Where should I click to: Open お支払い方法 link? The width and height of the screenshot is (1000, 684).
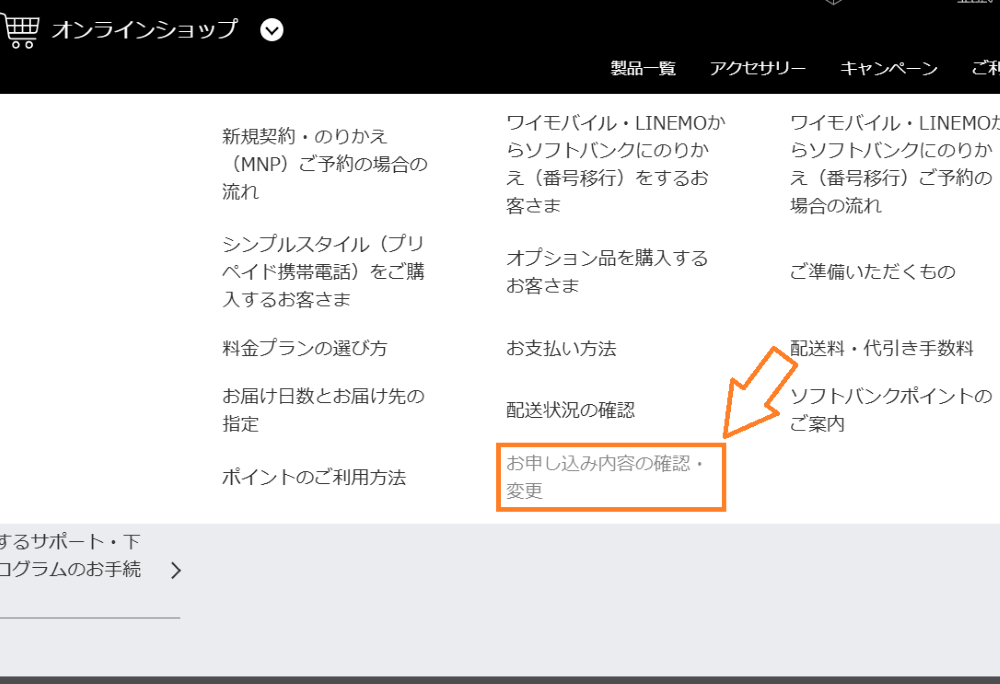point(561,348)
